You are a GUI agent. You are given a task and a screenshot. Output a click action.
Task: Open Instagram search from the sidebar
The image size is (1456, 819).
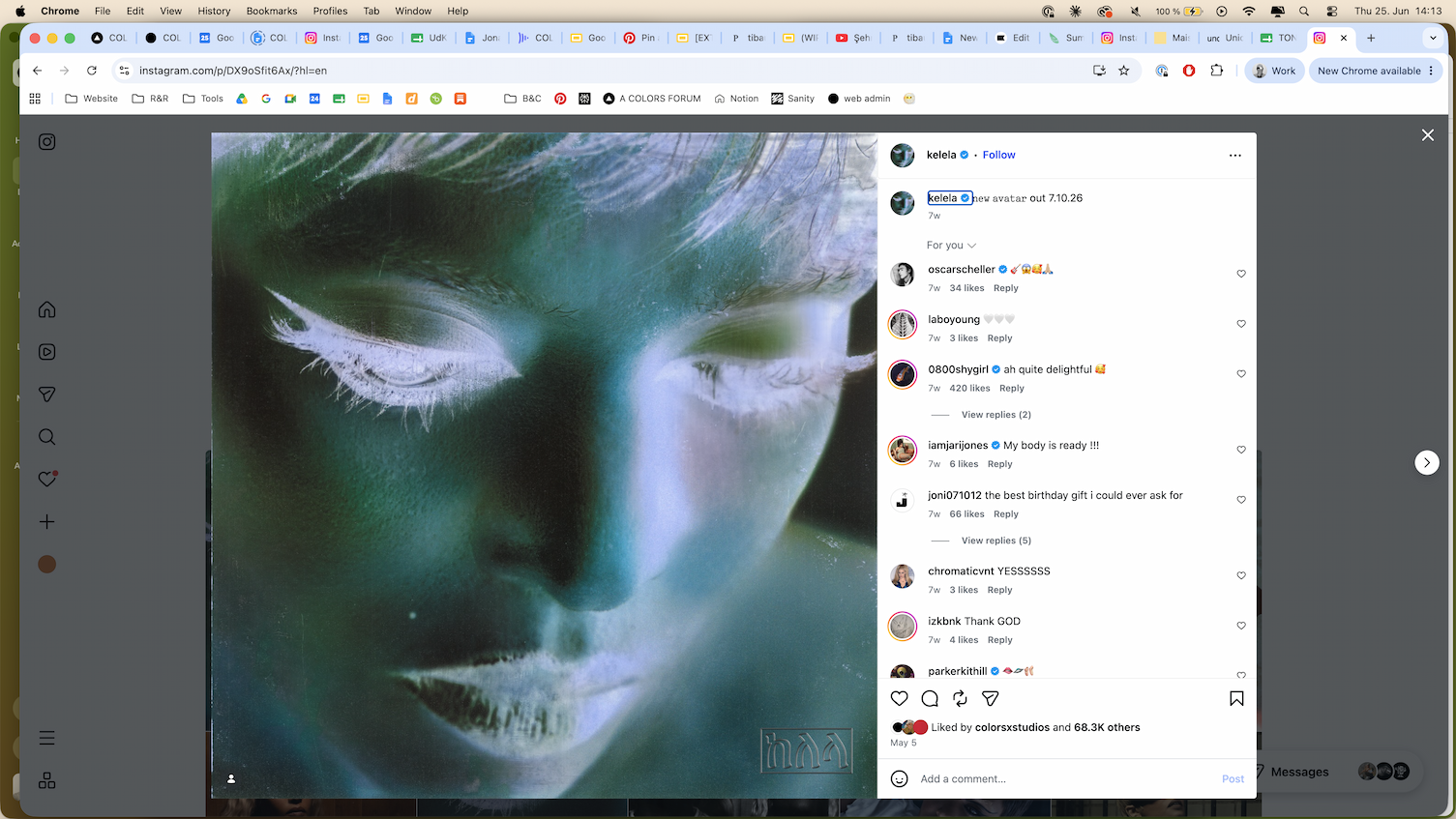coord(46,437)
